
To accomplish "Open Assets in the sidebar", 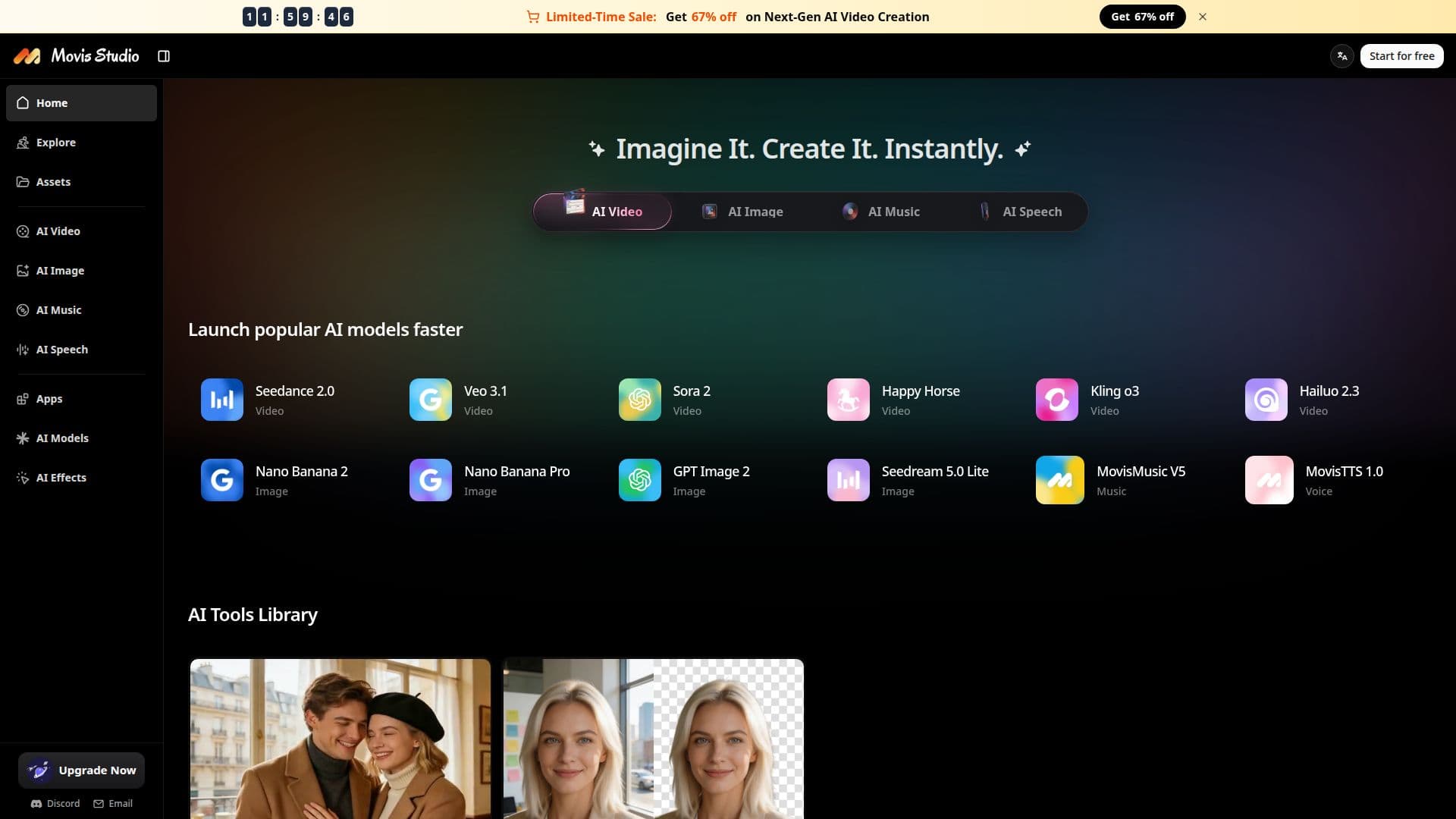I will coord(81,182).
